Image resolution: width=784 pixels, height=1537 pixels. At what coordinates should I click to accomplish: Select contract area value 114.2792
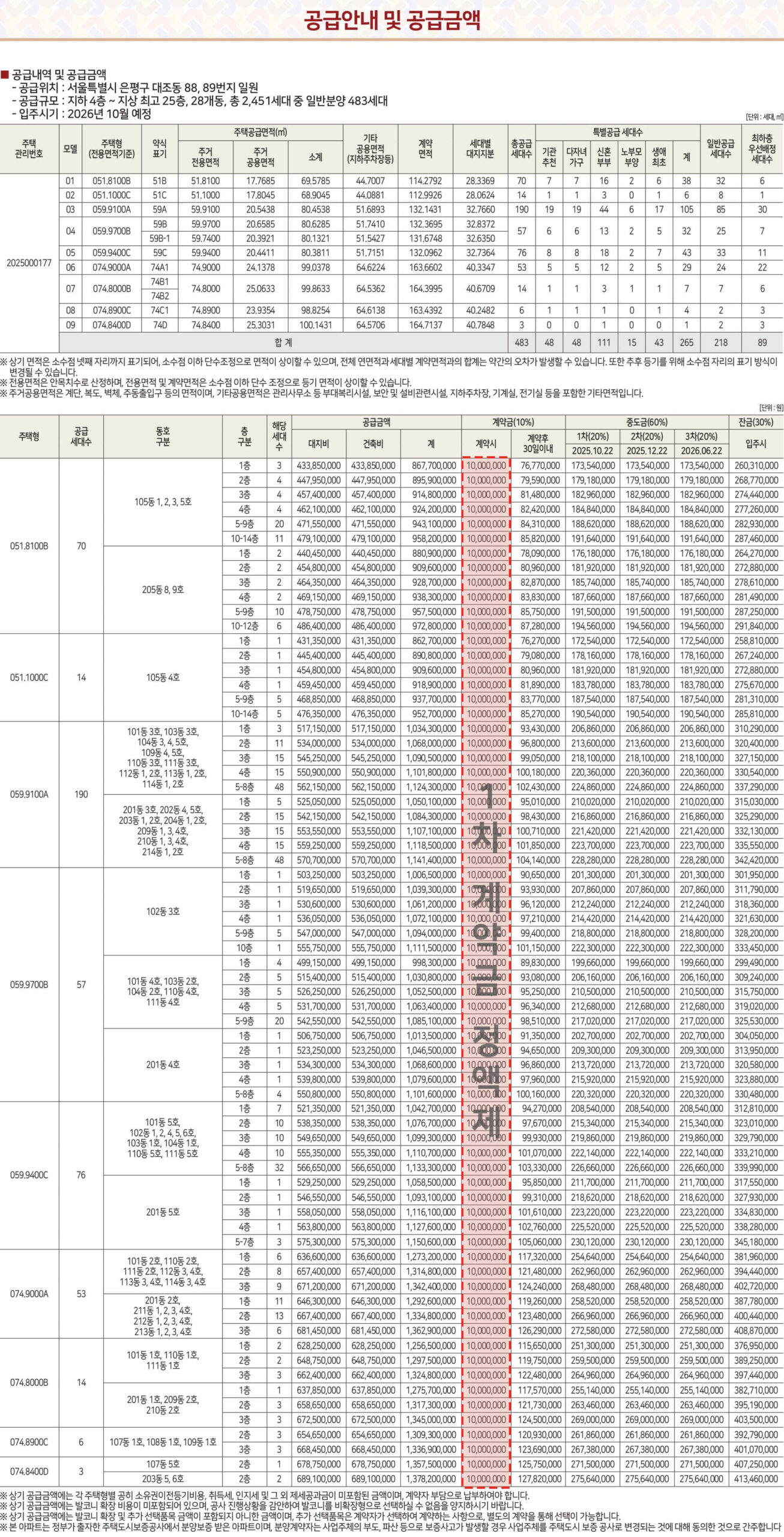[x=426, y=180]
